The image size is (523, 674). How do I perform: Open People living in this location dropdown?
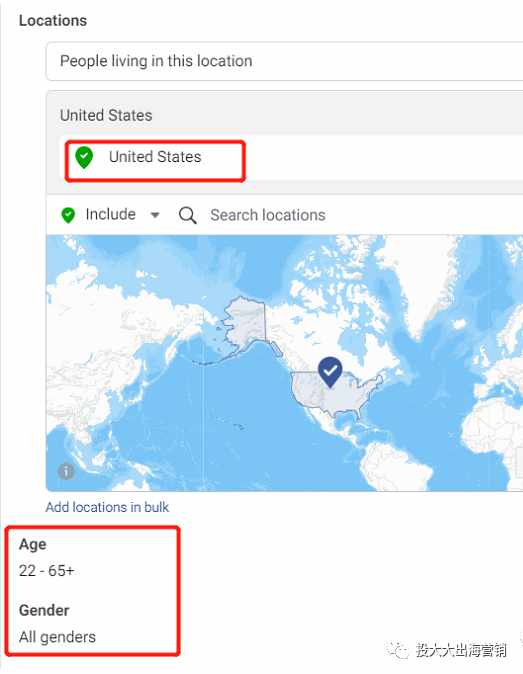pyautogui.click(x=284, y=61)
